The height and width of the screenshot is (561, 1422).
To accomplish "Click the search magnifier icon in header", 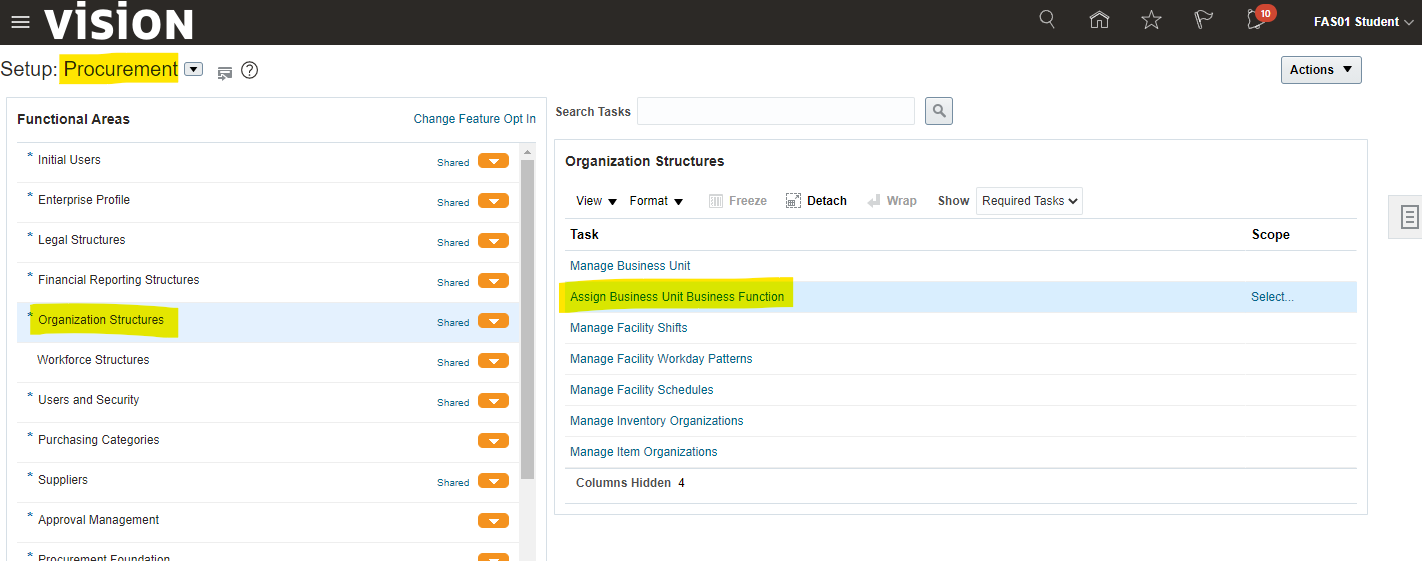I will 1047,20.
